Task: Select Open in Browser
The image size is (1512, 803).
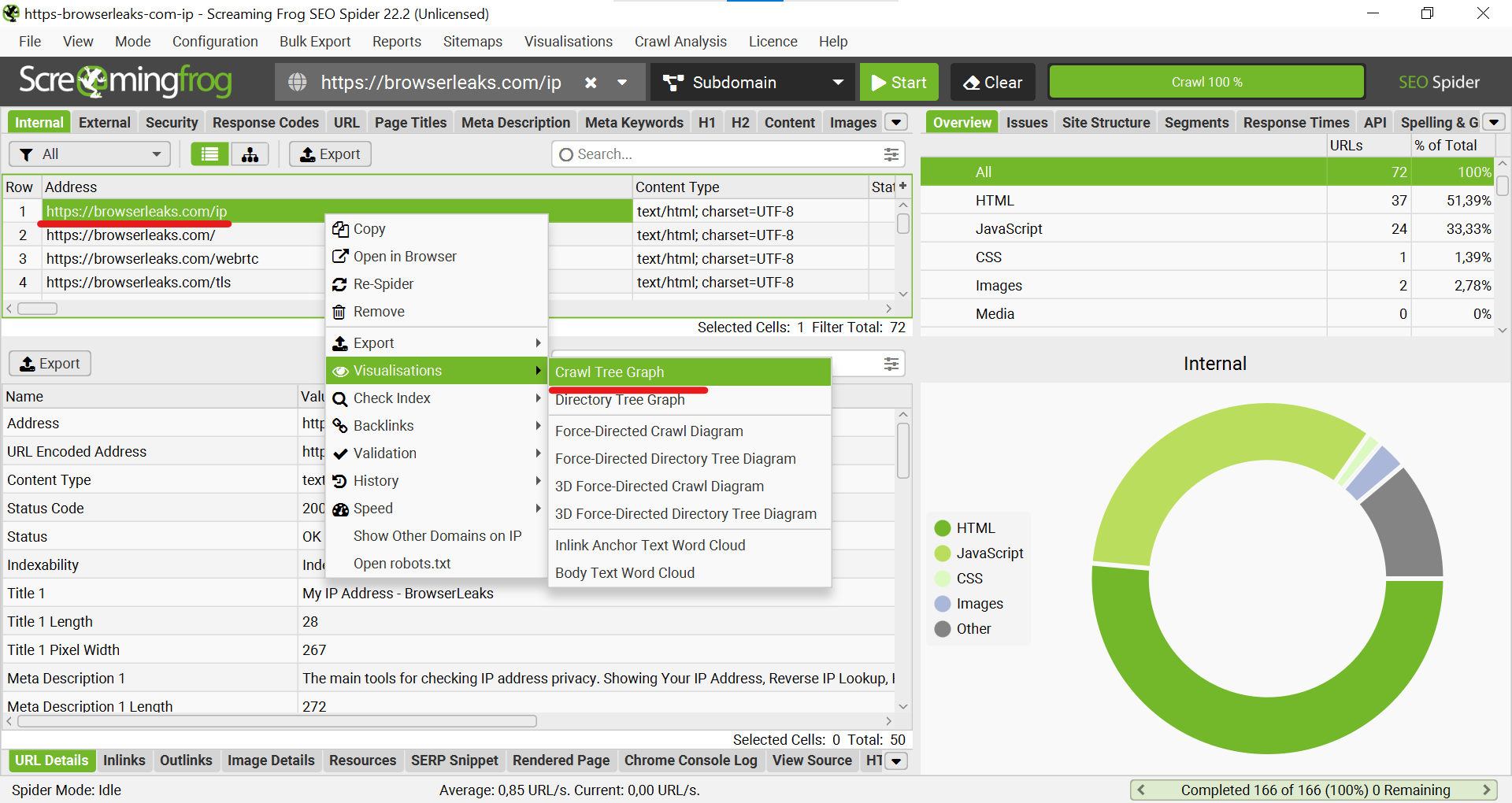Action: pos(404,257)
